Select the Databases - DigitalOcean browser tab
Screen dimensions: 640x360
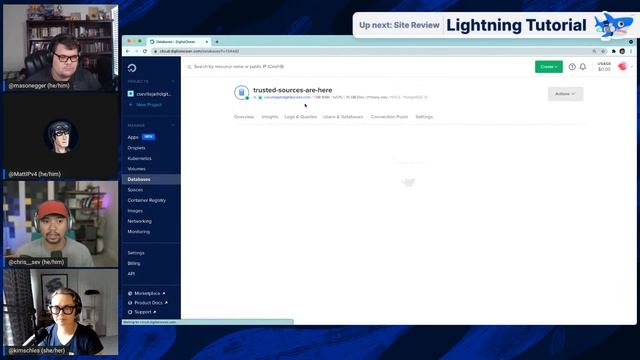[x=179, y=42]
